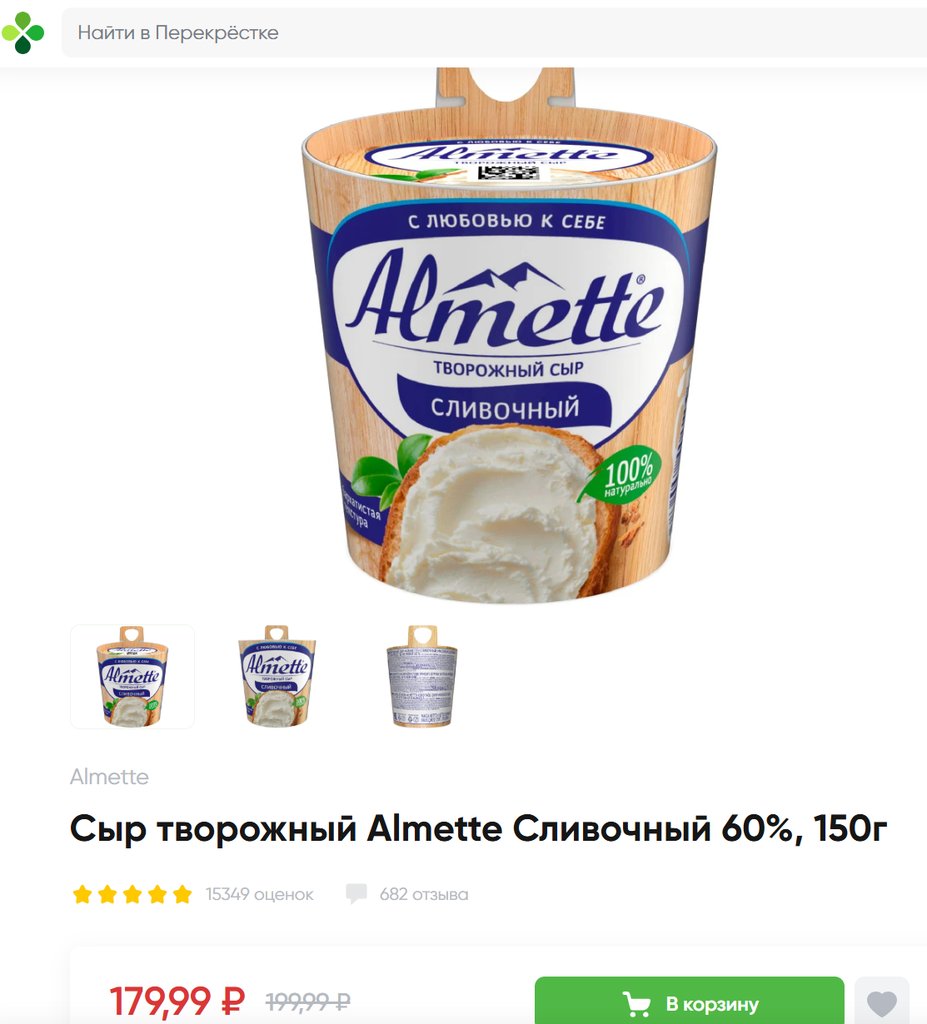Viewport: 927px width, 1024px height.
Task: Click the QR code on package lid
Action: 508,172
